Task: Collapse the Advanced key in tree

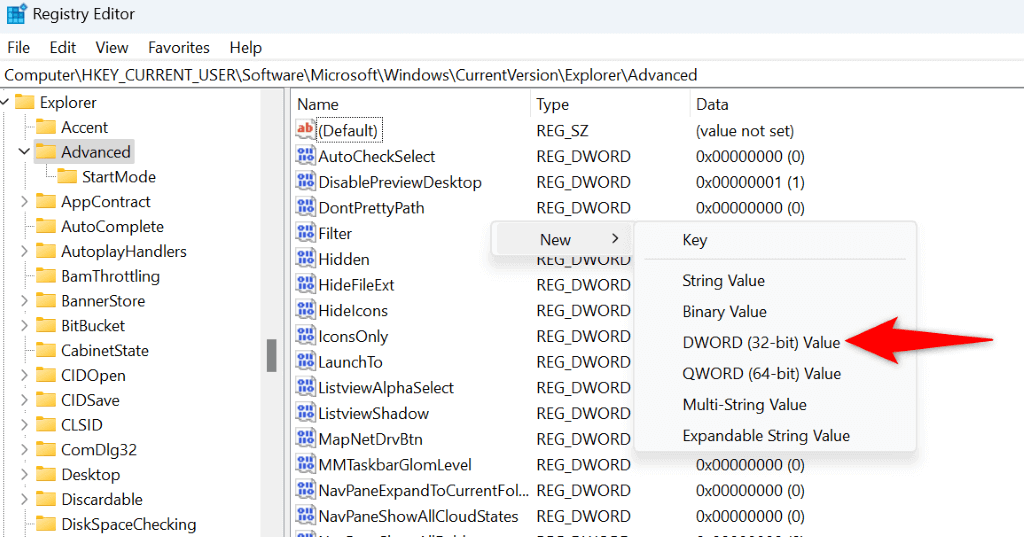Action: (24, 152)
